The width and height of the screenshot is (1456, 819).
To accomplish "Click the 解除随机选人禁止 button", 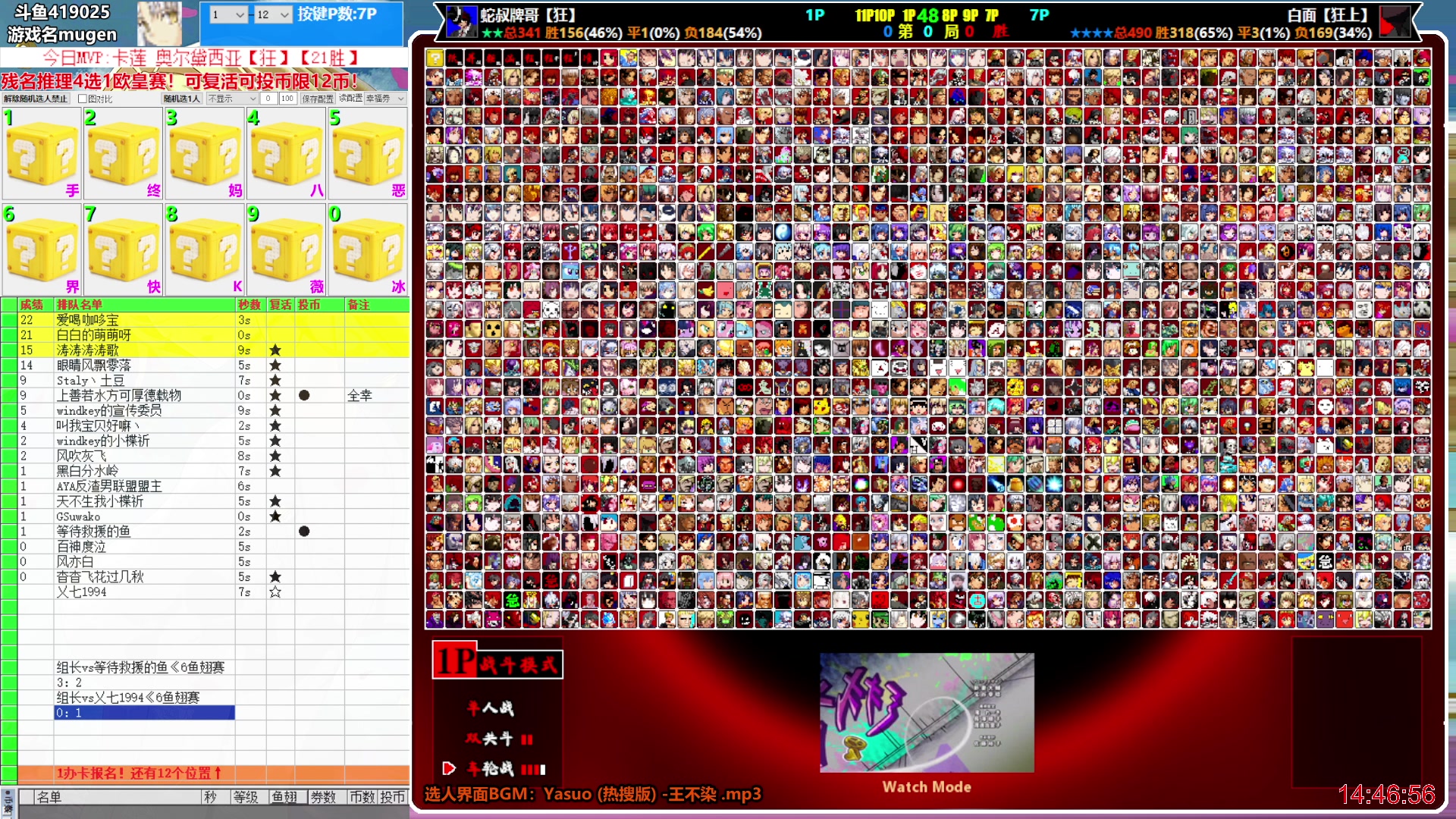I will (x=36, y=99).
